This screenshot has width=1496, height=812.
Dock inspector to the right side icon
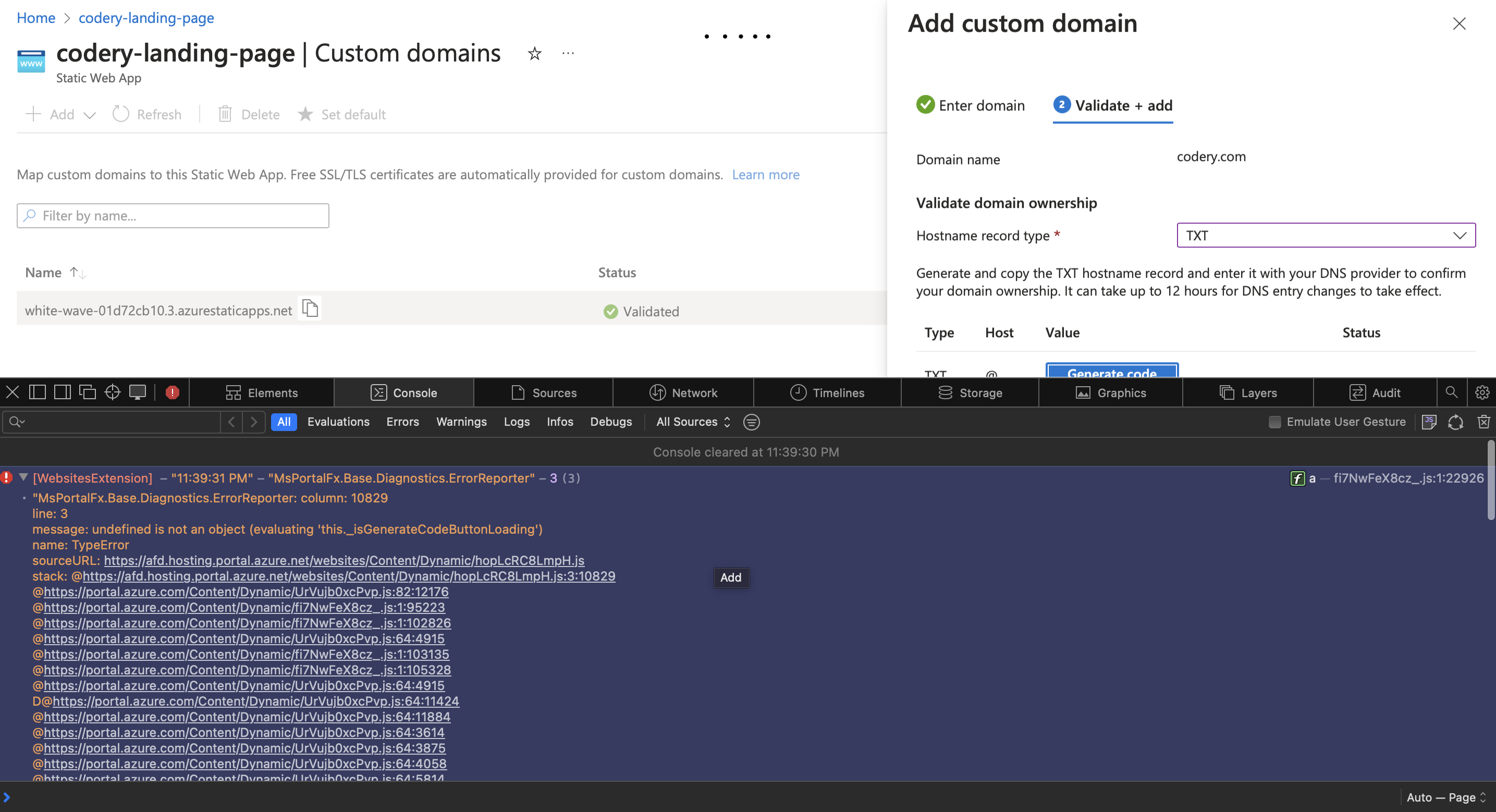[62, 392]
